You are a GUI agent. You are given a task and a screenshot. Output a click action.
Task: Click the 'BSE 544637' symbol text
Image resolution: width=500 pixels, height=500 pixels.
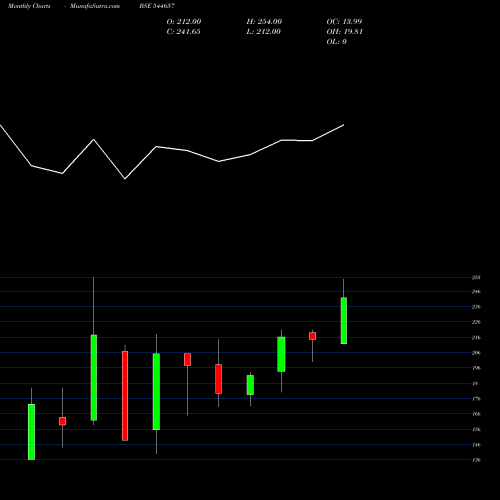click(157, 6)
